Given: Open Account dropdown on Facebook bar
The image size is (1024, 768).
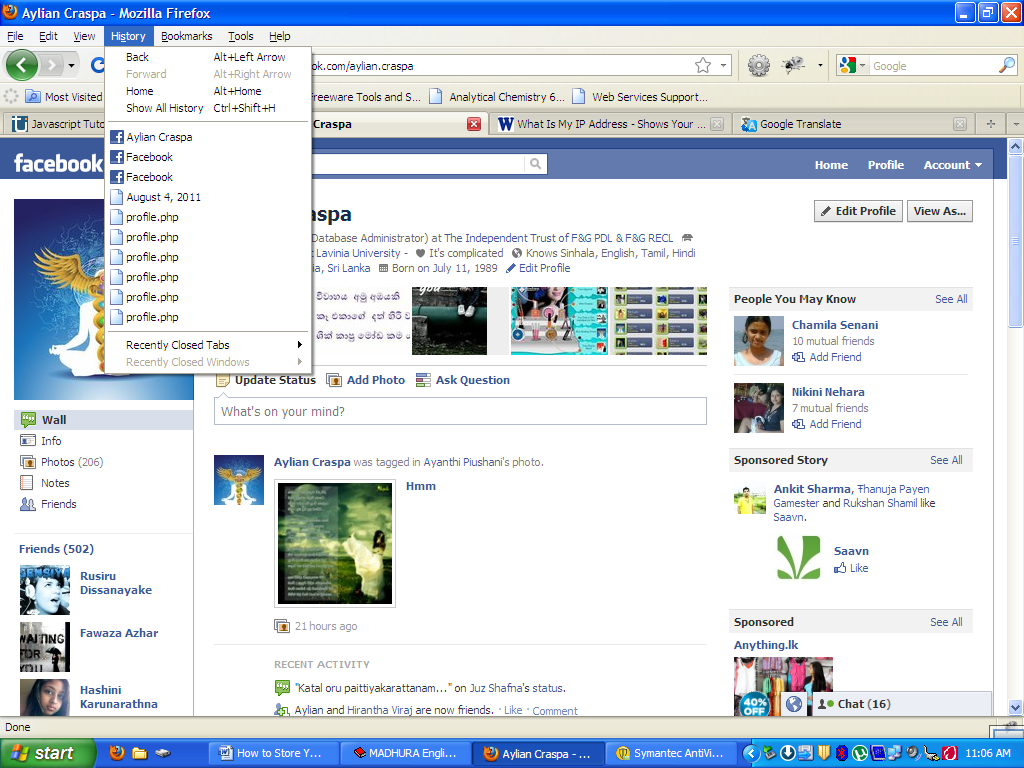Looking at the screenshot, I should click(x=952, y=165).
